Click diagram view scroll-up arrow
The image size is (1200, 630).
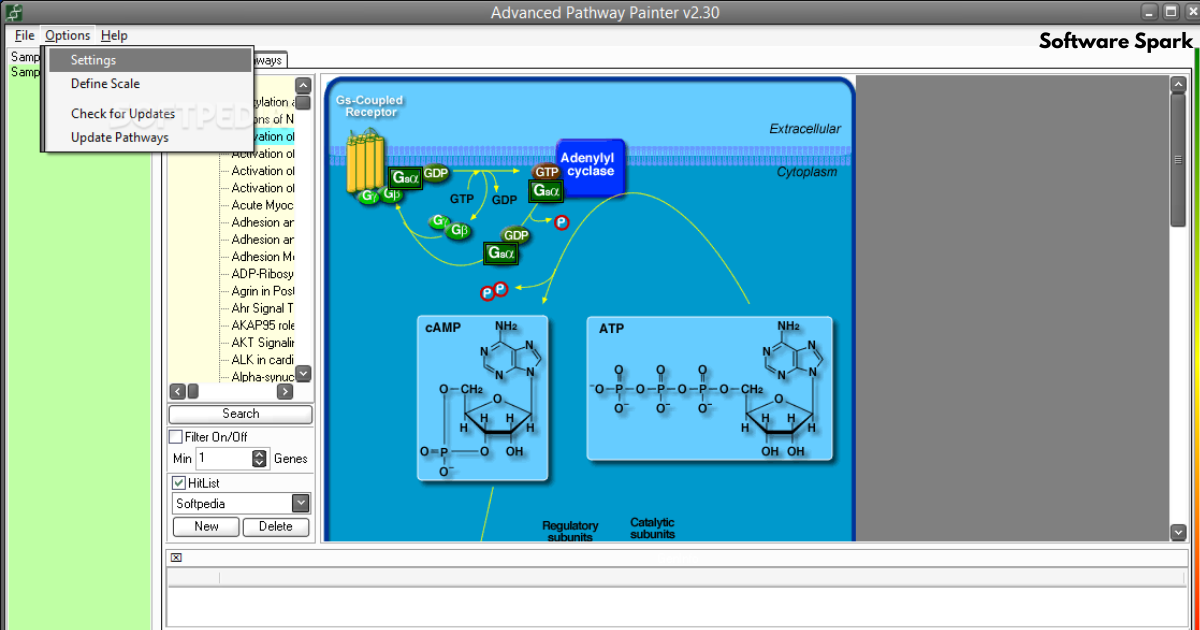pyautogui.click(x=1177, y=86)
